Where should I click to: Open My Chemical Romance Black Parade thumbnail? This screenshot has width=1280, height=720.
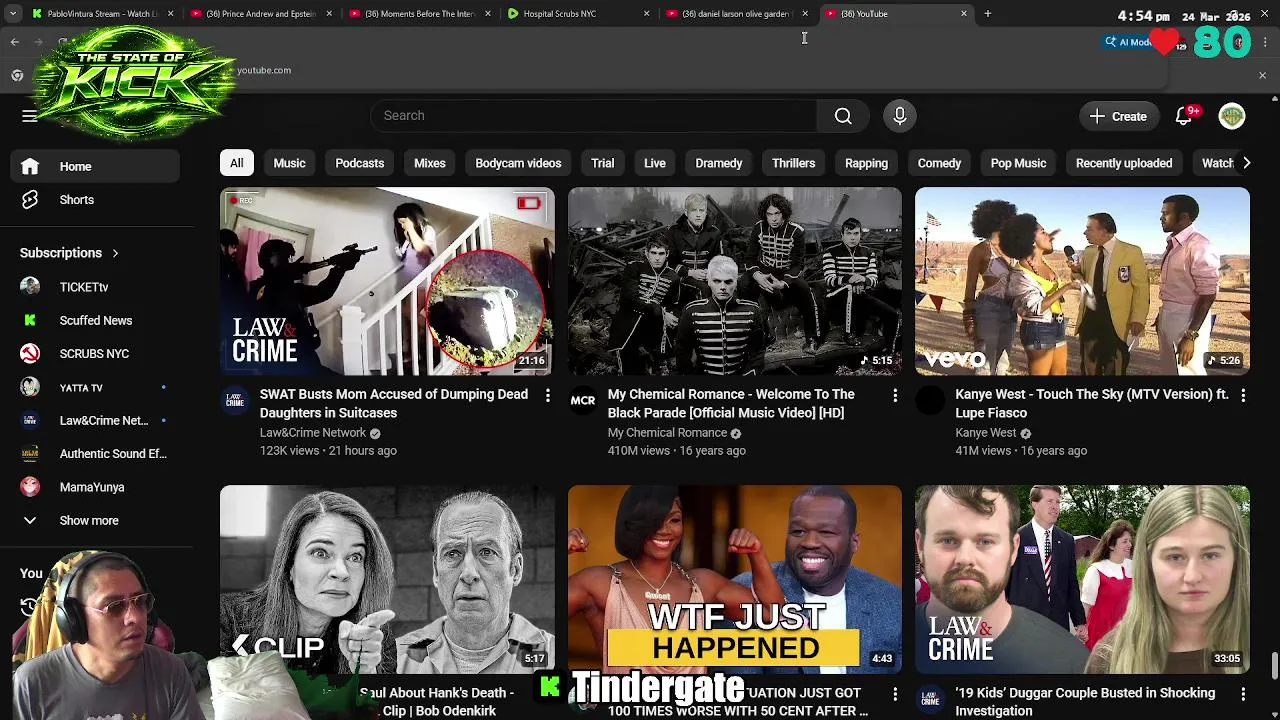tap(735, 281)
